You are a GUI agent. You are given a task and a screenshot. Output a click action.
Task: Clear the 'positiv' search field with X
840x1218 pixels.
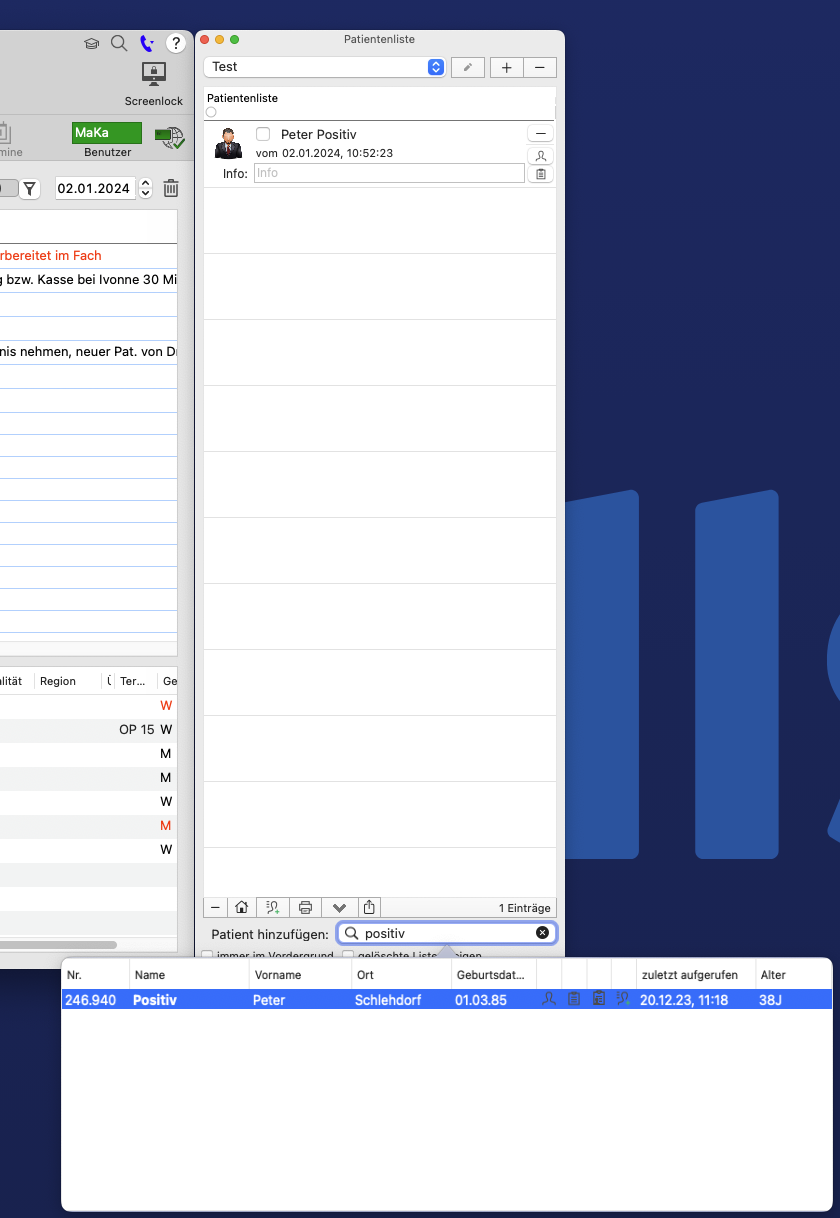[x=543, y=933]
